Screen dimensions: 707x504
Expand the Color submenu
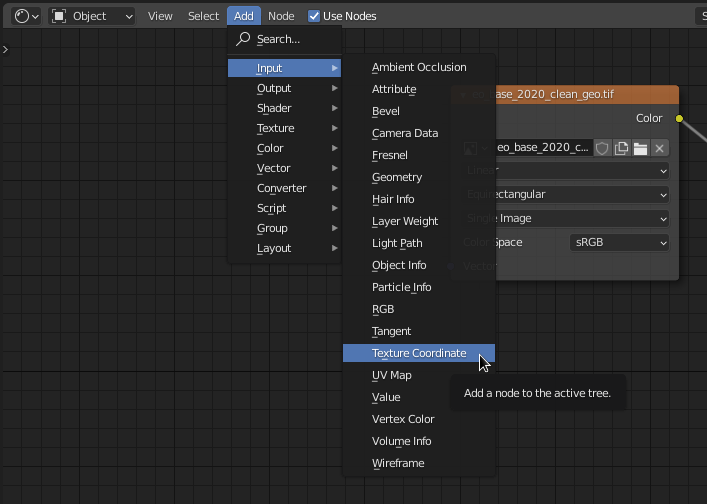[x=285, y=148]
